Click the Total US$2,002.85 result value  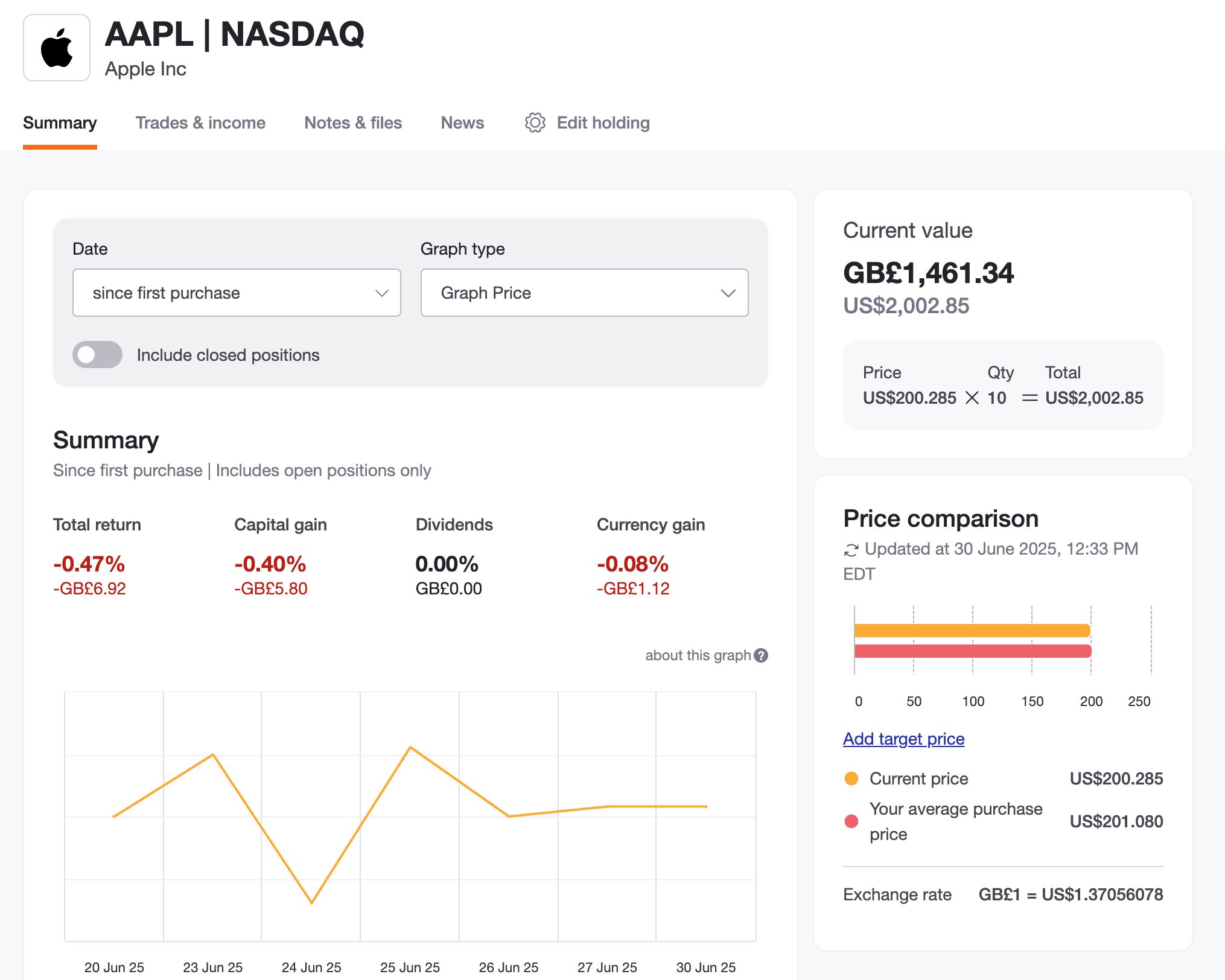1094,398
